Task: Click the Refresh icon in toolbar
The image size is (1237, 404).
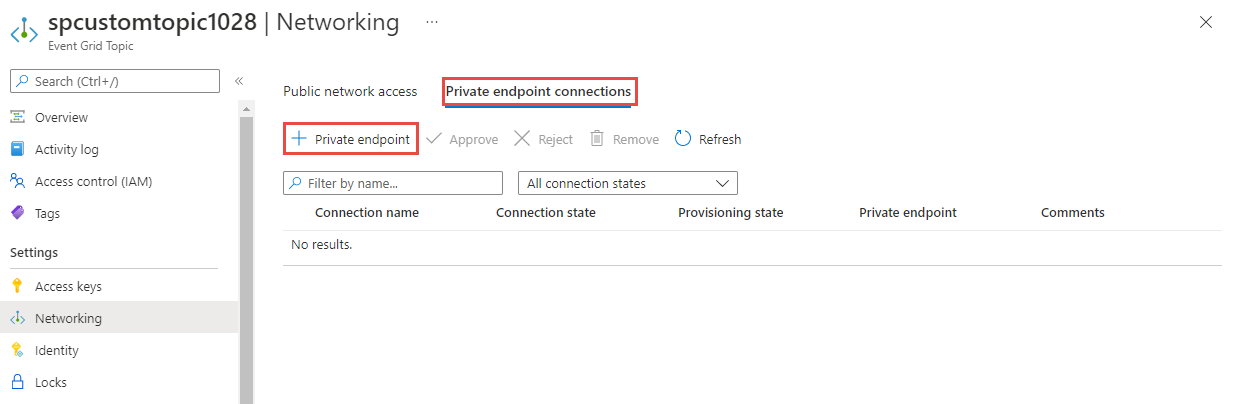Action: (683, 139)
